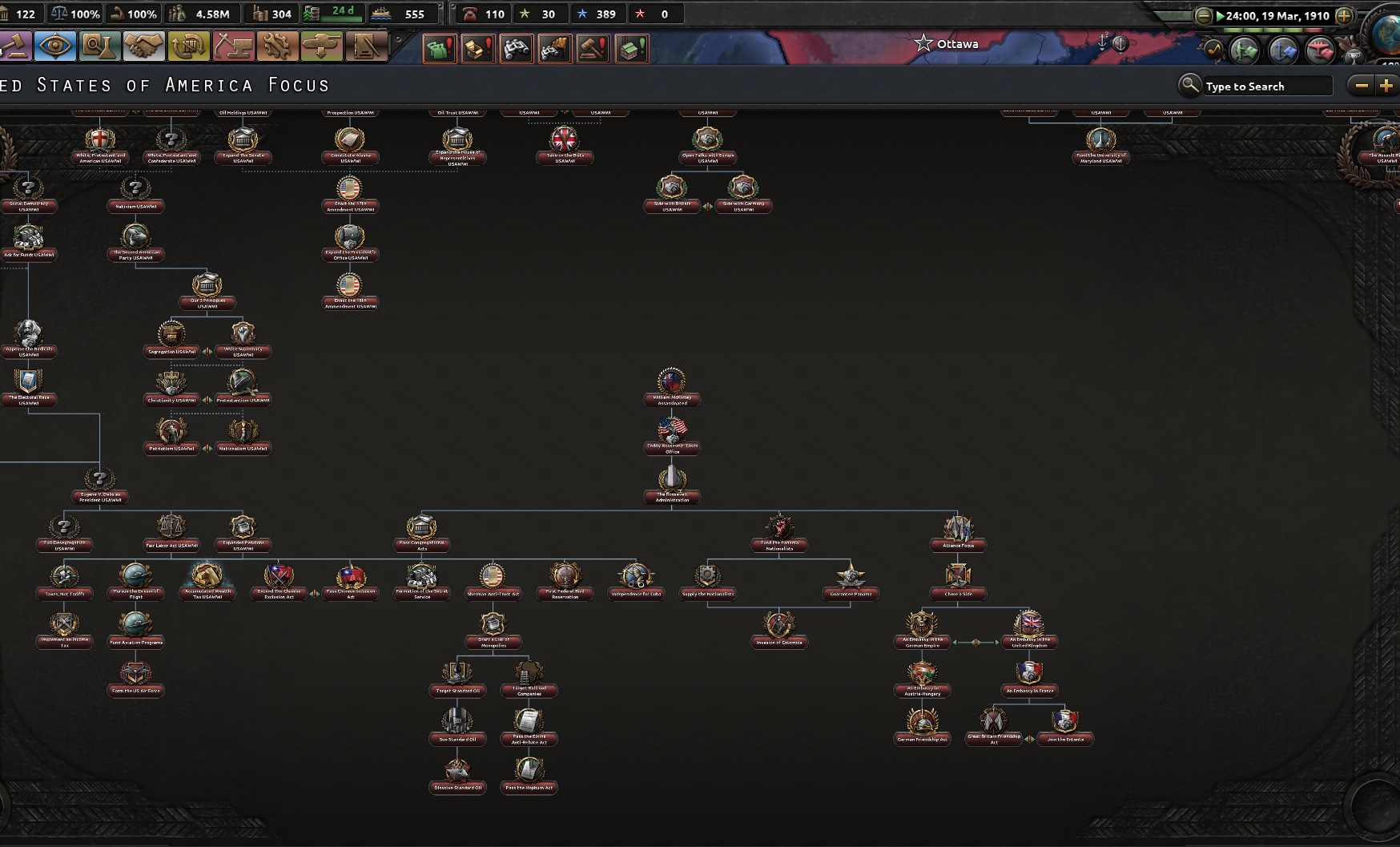This screenshot has height=847, width=1400.
Task: Open the diplomacy handshake tab
Action: (x=143, y=46)
